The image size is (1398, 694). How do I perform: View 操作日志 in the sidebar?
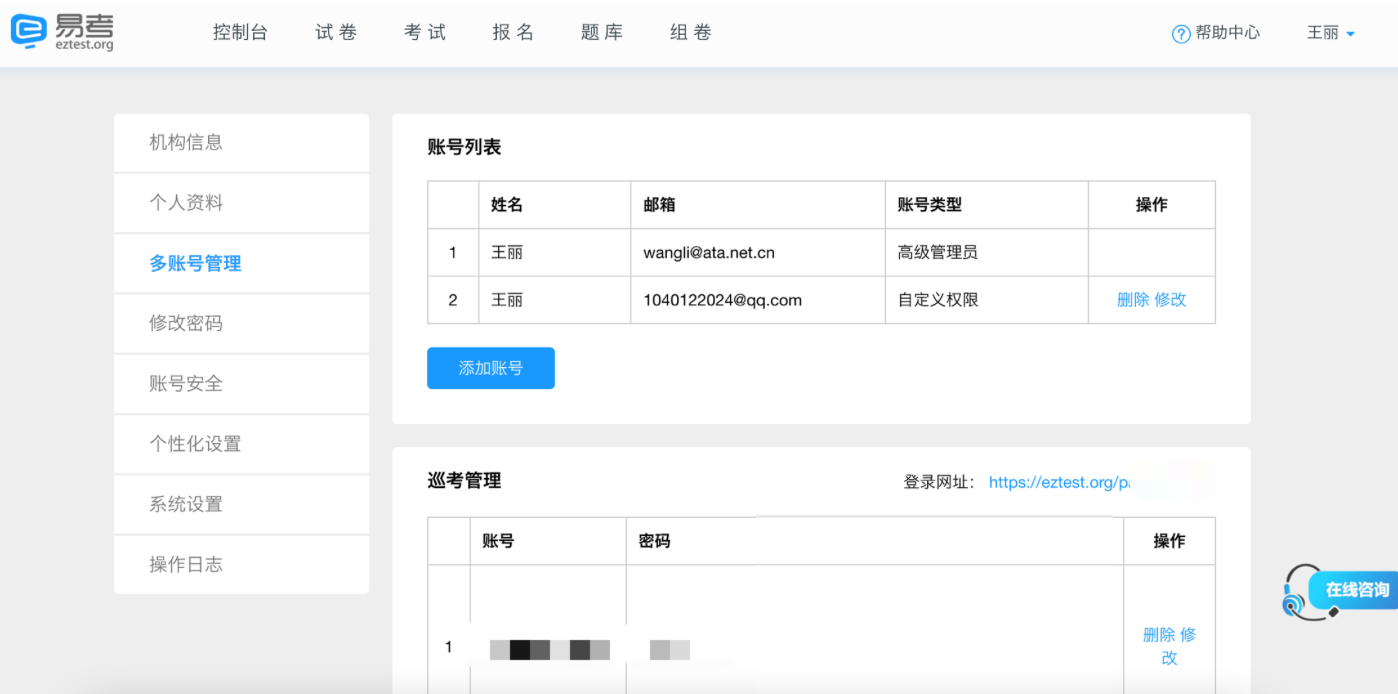coord(241,564)
